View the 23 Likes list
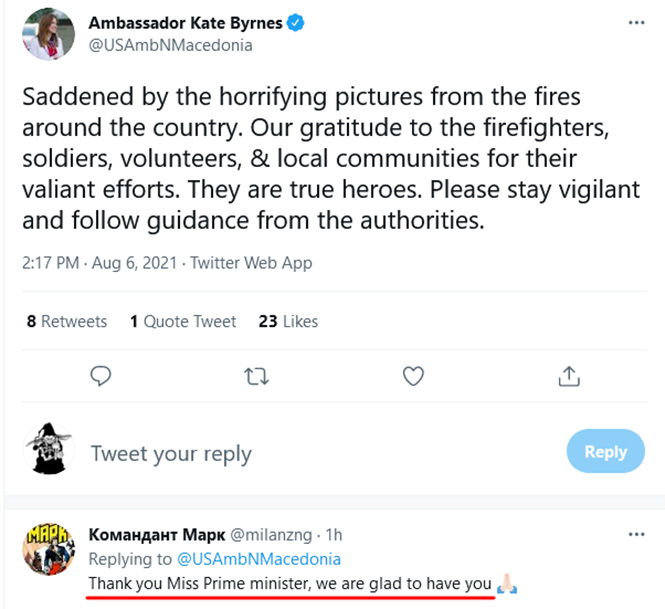 coord(288,321)
